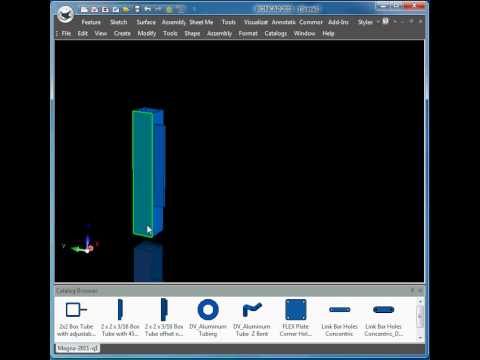Screen dimensions: 480x360
Task: Open the Assembly menu in menu bar
Action: [219, 33]
